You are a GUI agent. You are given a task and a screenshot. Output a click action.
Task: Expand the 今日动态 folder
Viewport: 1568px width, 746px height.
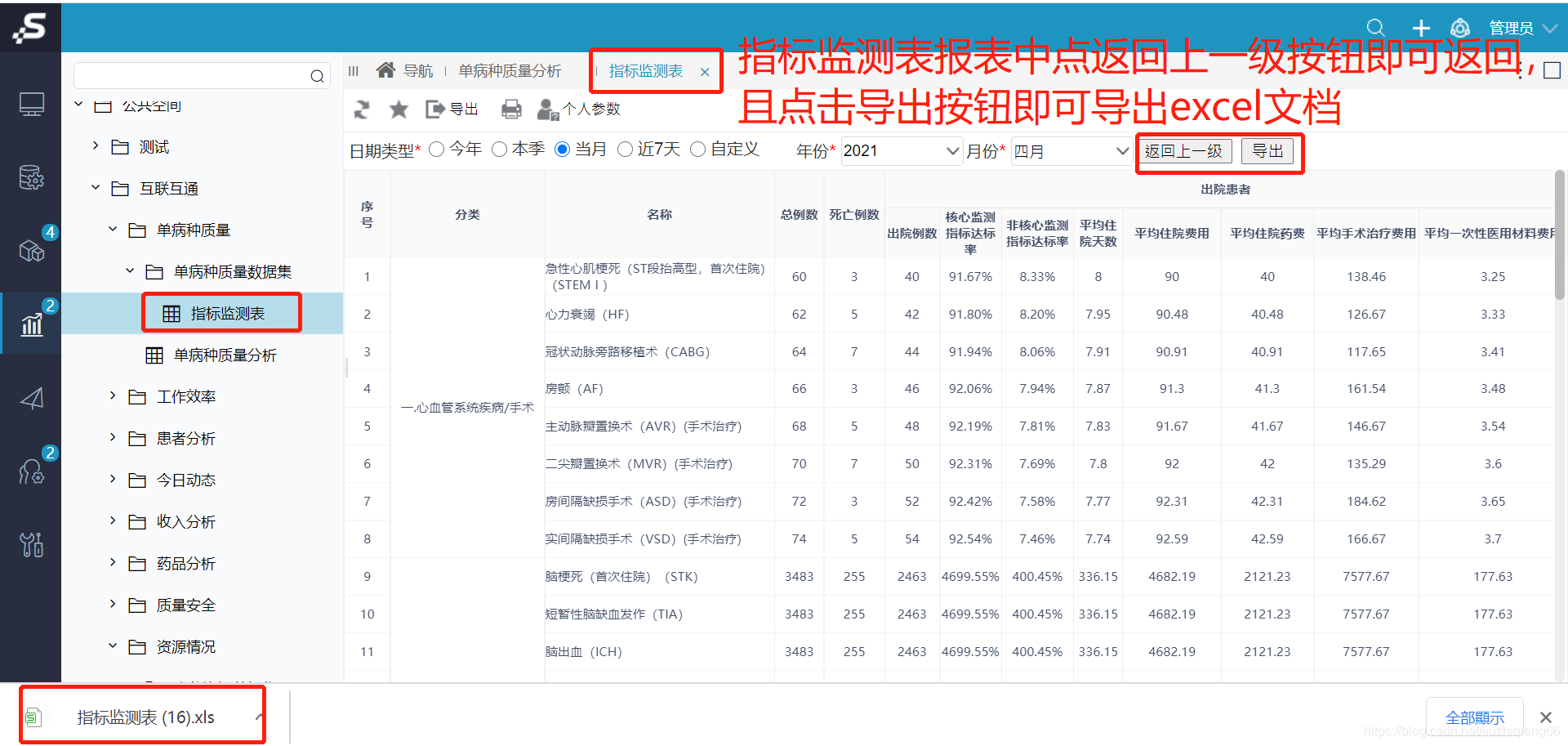click(113, 480)
